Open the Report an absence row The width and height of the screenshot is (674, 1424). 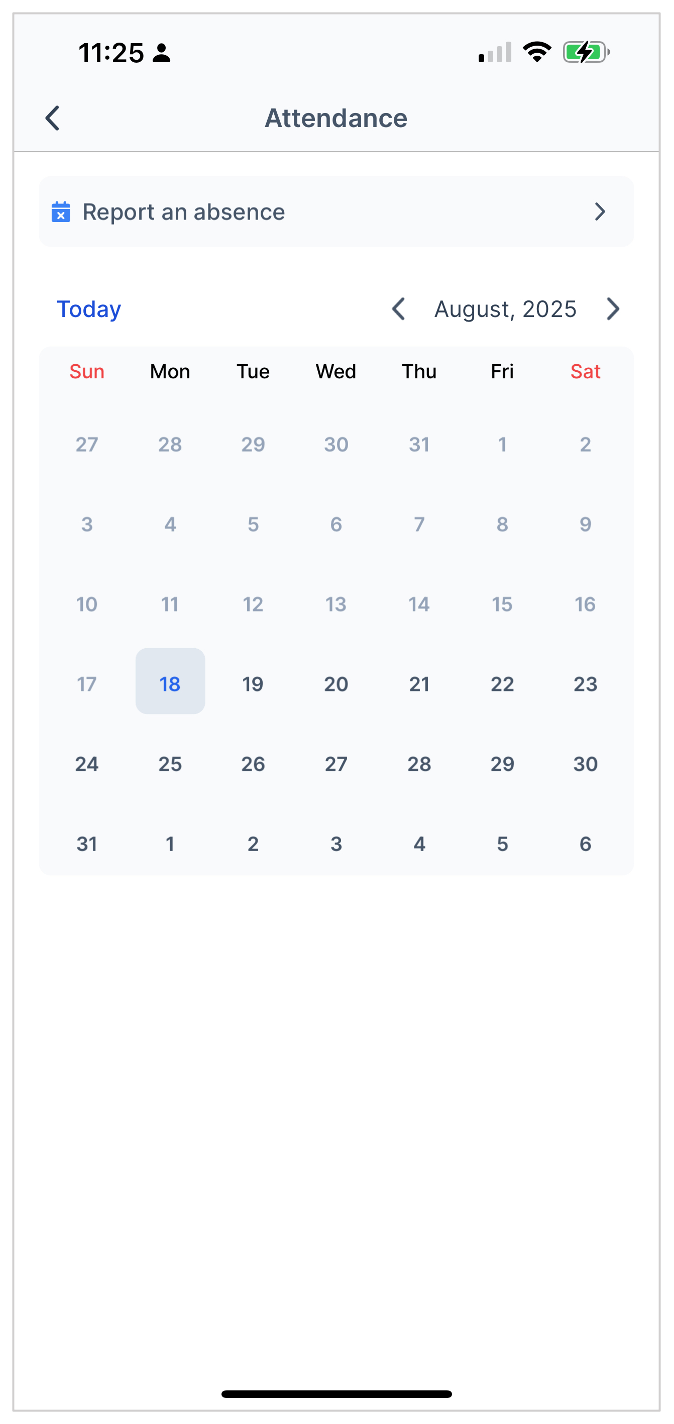point(336,212)
